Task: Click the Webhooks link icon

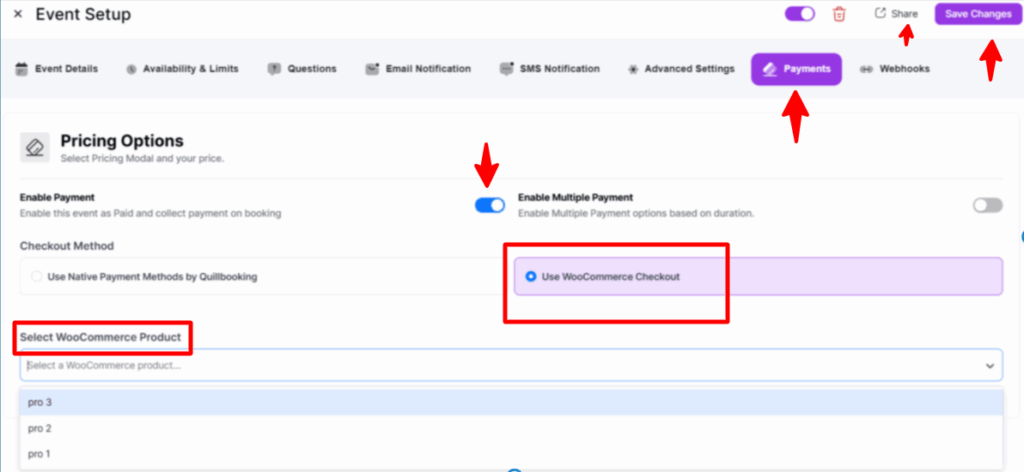Action: [866, 69]
